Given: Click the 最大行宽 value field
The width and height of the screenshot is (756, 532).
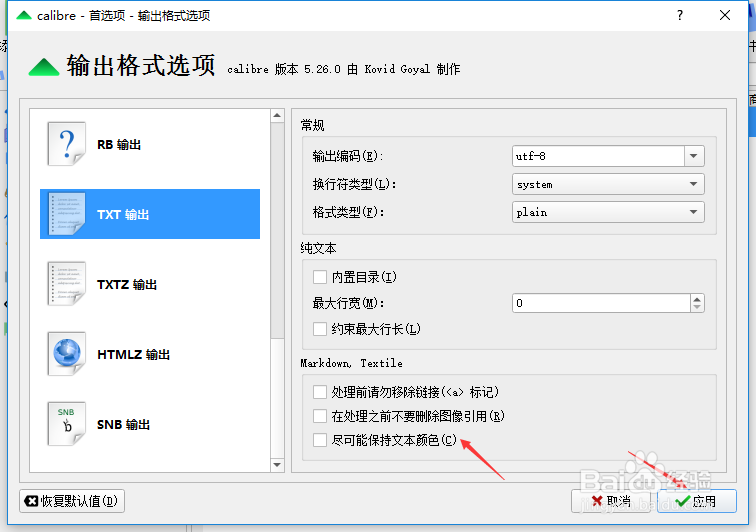Looking at the screenshot, I should [601, 303].
